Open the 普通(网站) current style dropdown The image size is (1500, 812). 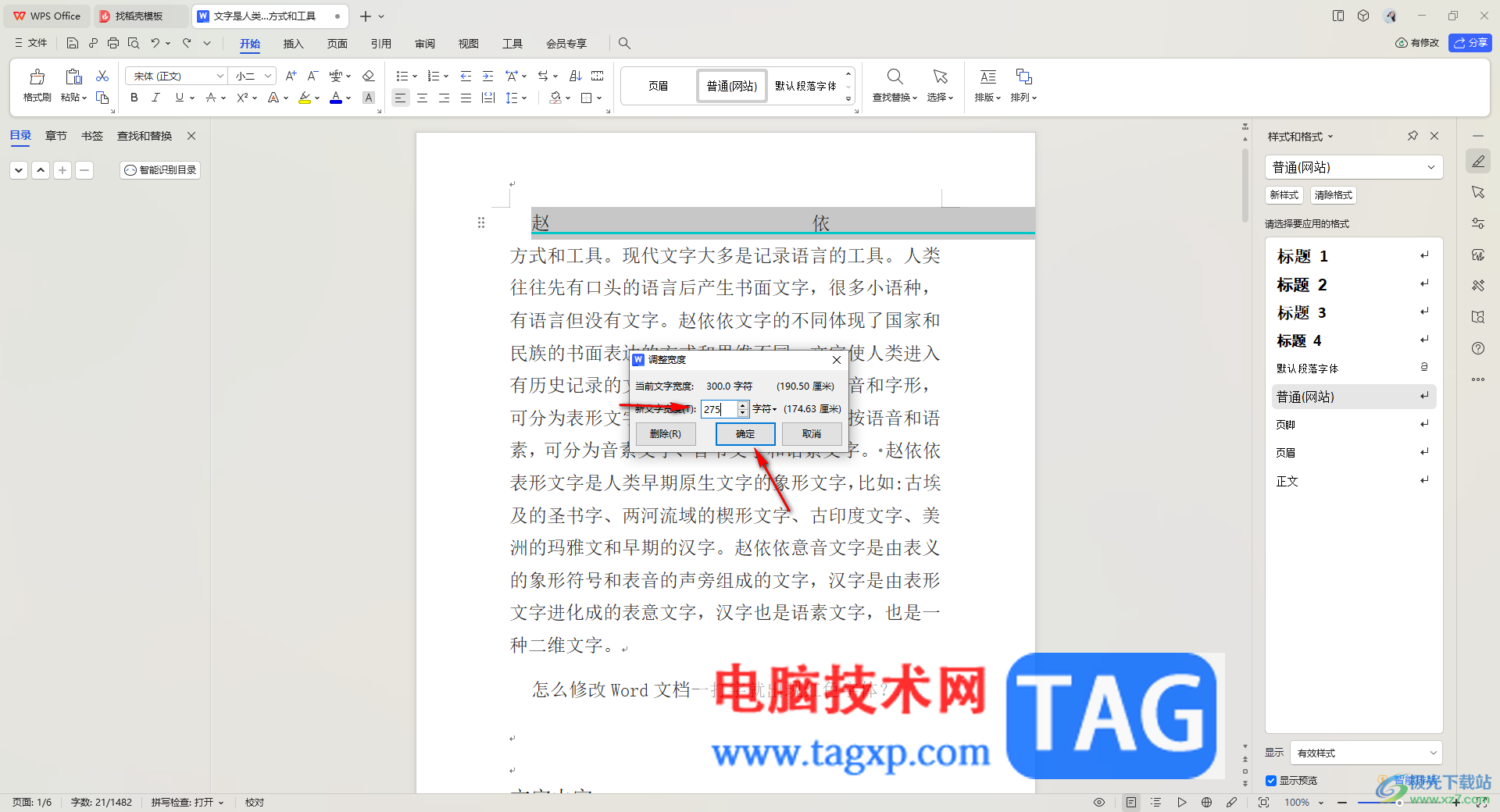(1354, 167)
